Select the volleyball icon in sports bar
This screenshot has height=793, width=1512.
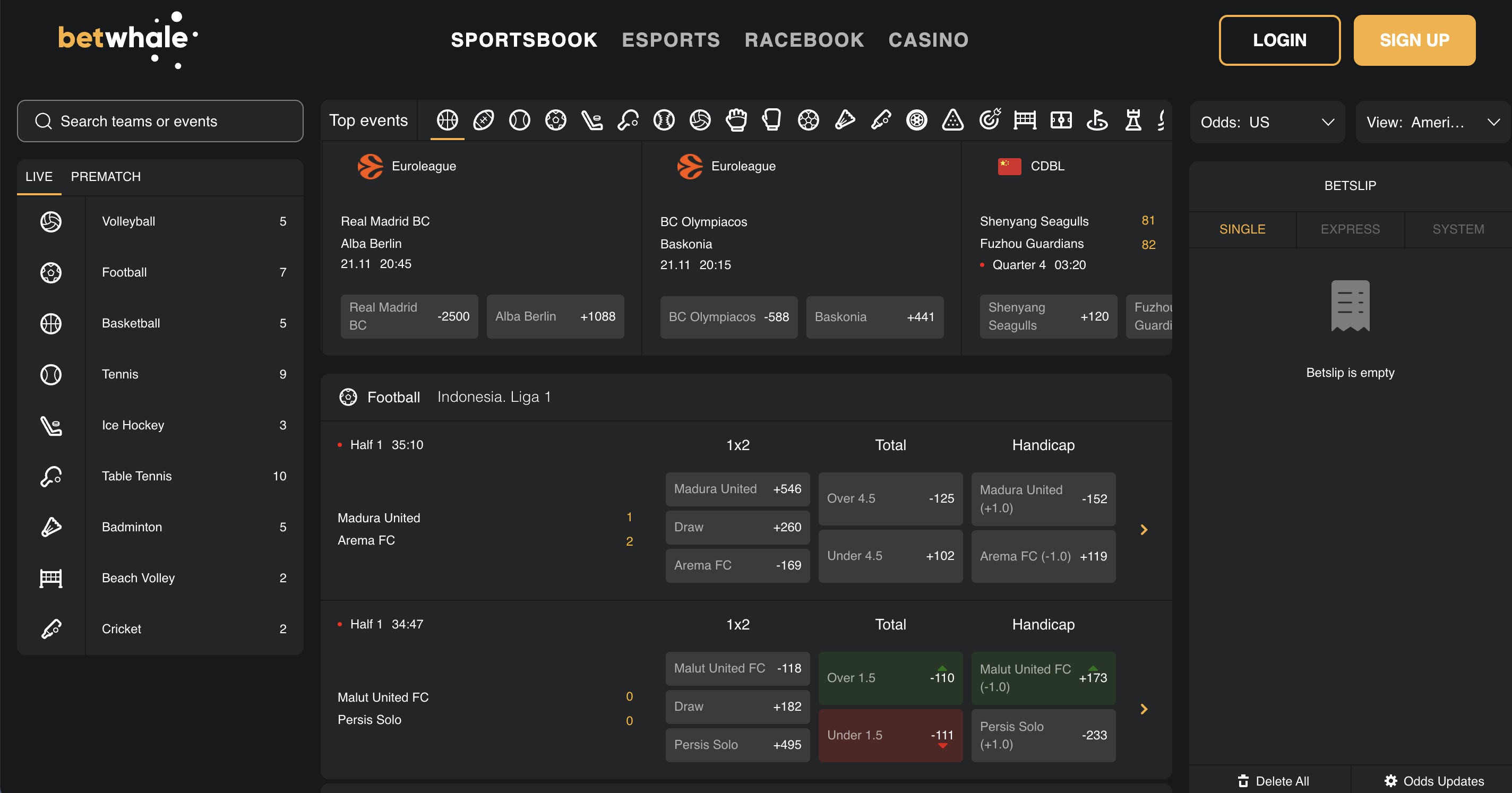[x=700, y=120]
